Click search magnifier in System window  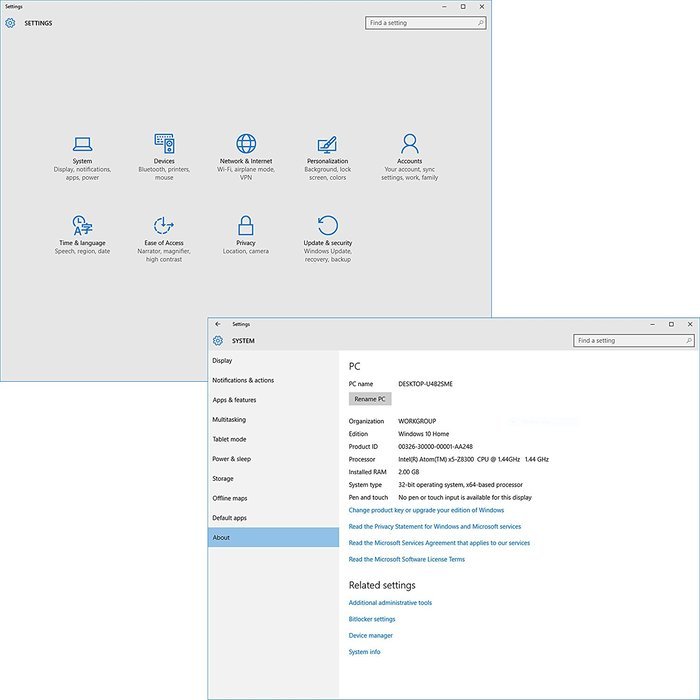689,341
